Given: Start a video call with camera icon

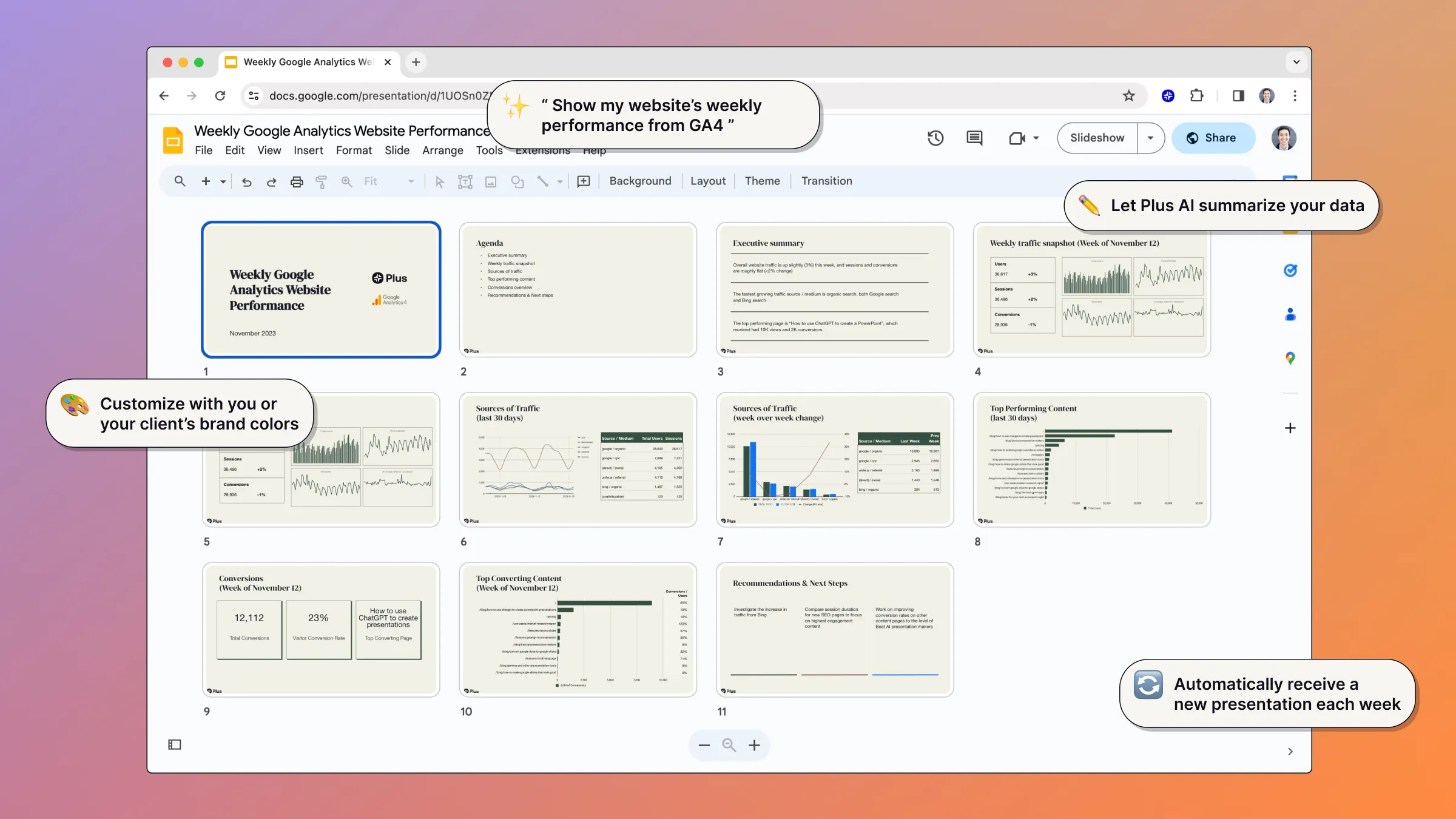Looking at the screenshot, I should click(1017, 138).
